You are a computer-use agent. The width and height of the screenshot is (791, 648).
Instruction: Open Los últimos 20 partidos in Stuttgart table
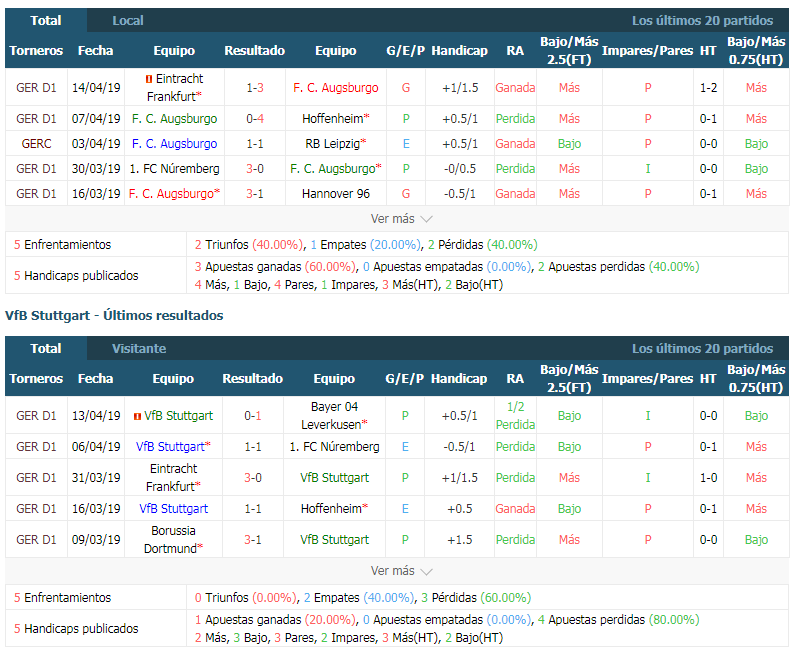click(x=702, y=348)
